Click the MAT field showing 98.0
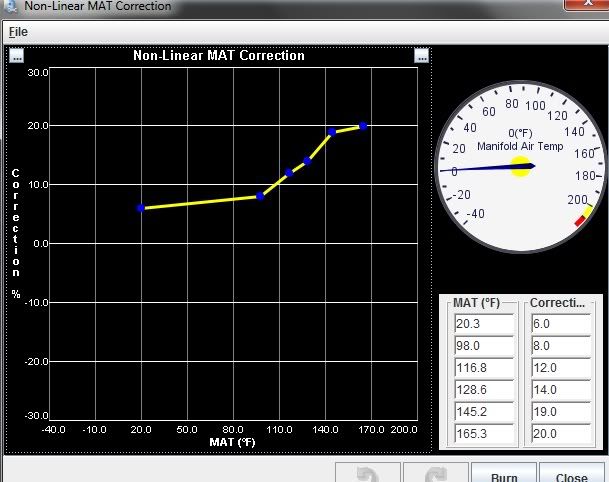609x482 pixels. pyautogui.click(x=484, y=346)
